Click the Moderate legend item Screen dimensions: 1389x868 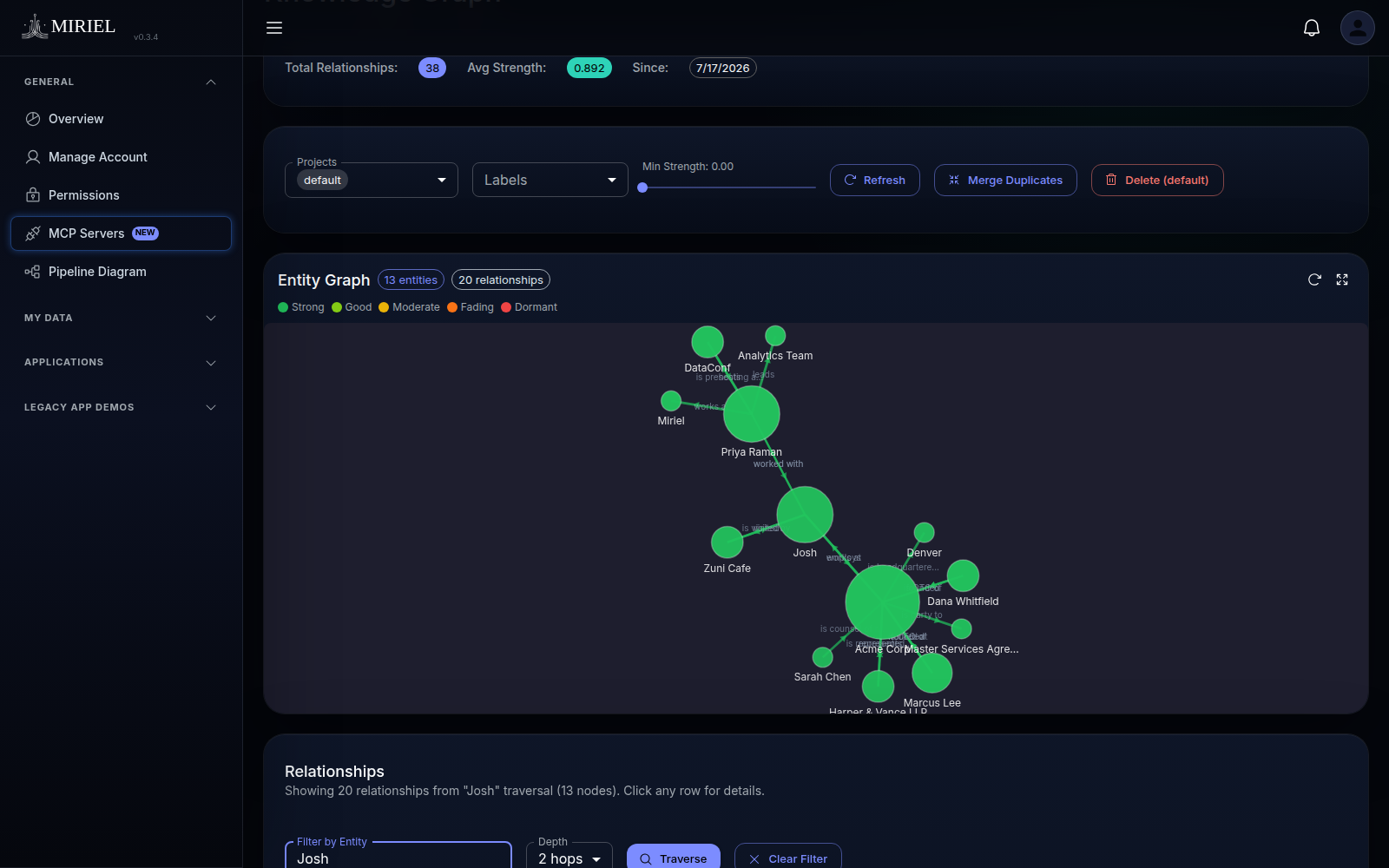point(410,307)
